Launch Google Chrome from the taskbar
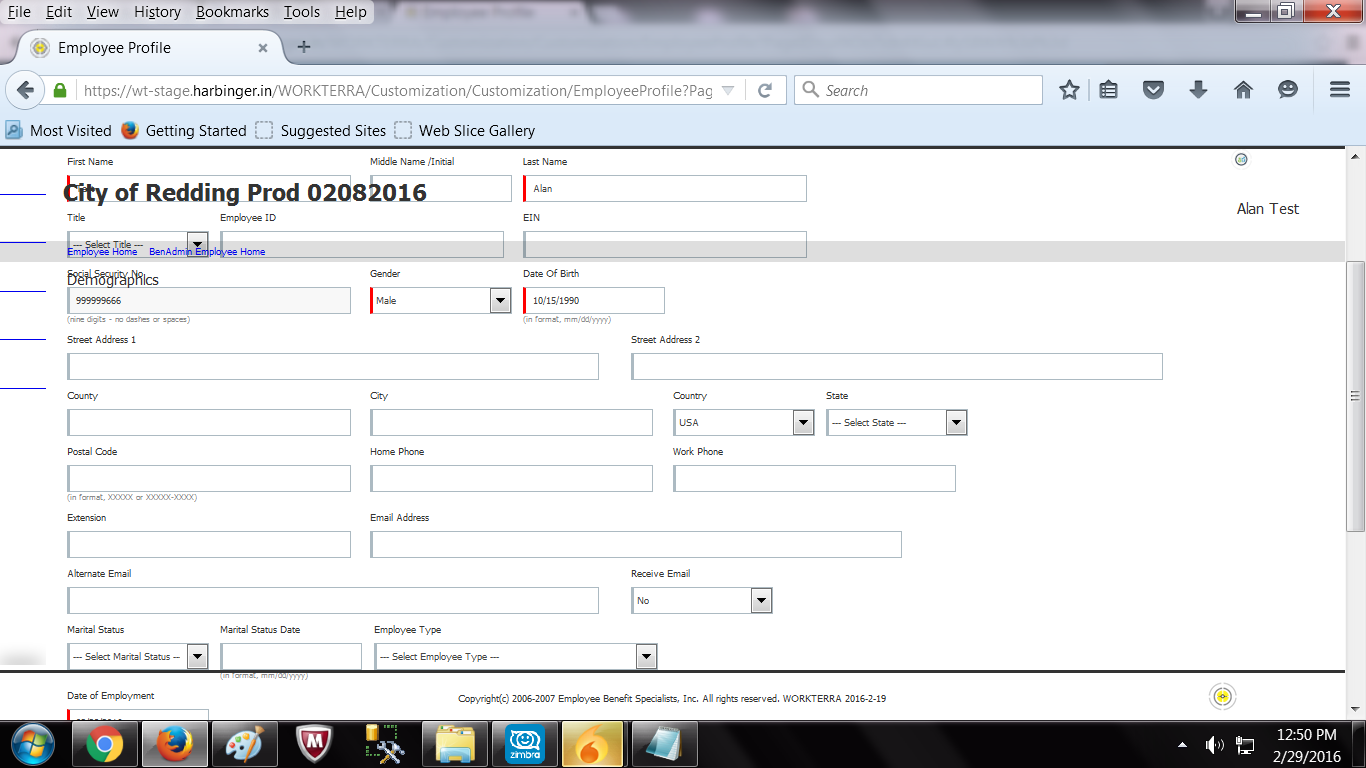This screenshot has width=1366, height=768. (x=104, y=744)
